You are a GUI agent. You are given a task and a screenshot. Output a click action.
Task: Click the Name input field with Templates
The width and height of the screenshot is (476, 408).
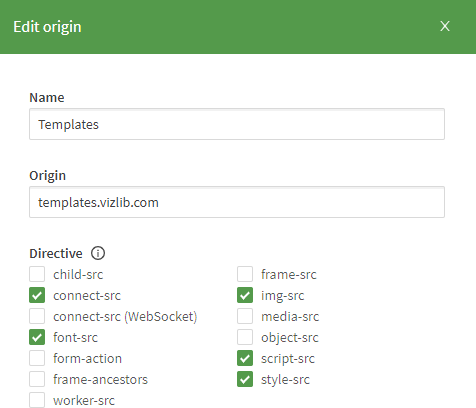[237, 124]
